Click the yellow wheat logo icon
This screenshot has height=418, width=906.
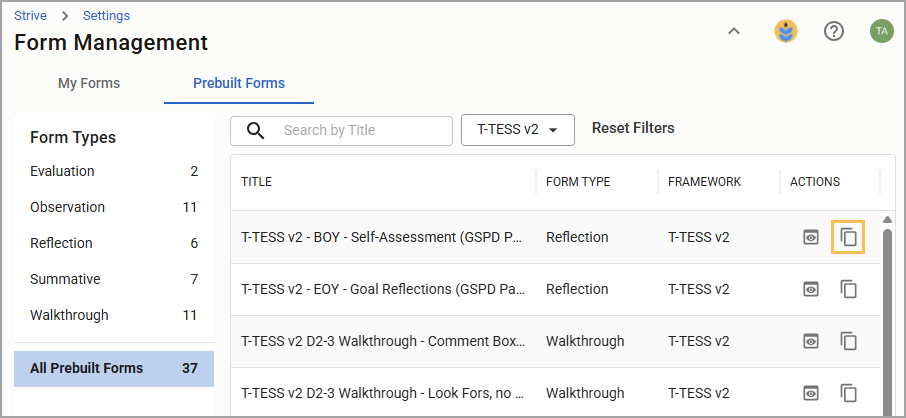[x=786, y=31]
